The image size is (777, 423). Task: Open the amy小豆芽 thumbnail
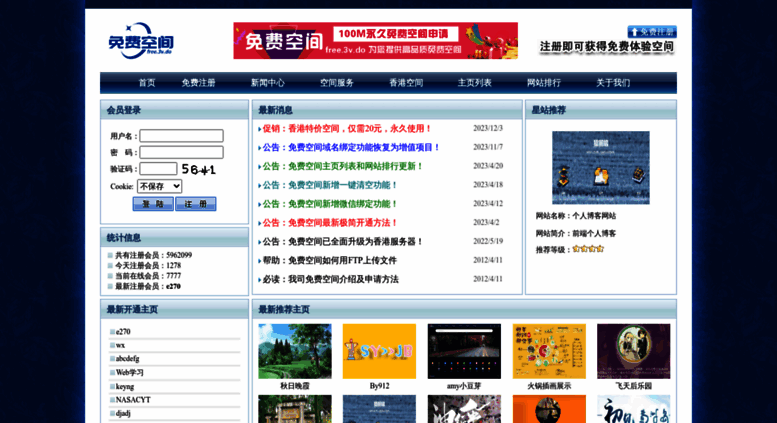pos(464,351)
